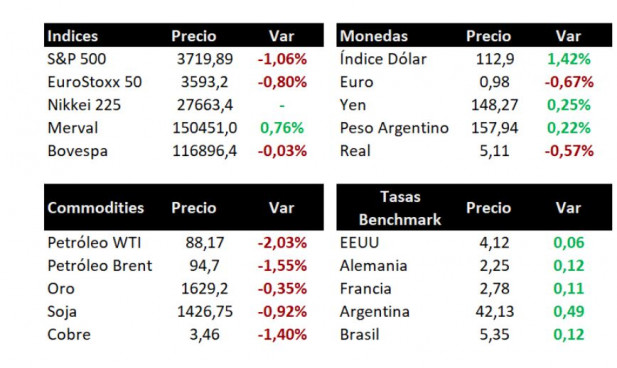The width and height of the screenshot is (617, 368).
Task: Select the Tasas Benchmark header
Action: point(400,207)
